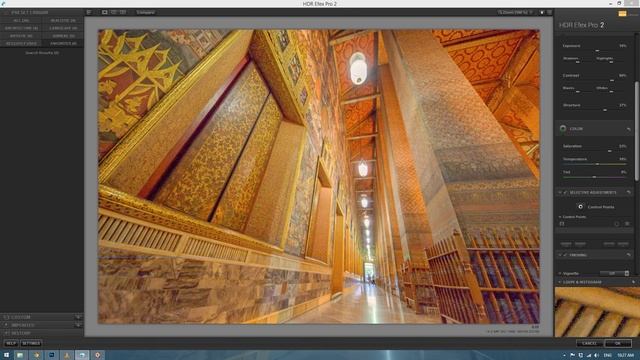
Task: Select side-by-side preview view icon
Action: [123, 12]
